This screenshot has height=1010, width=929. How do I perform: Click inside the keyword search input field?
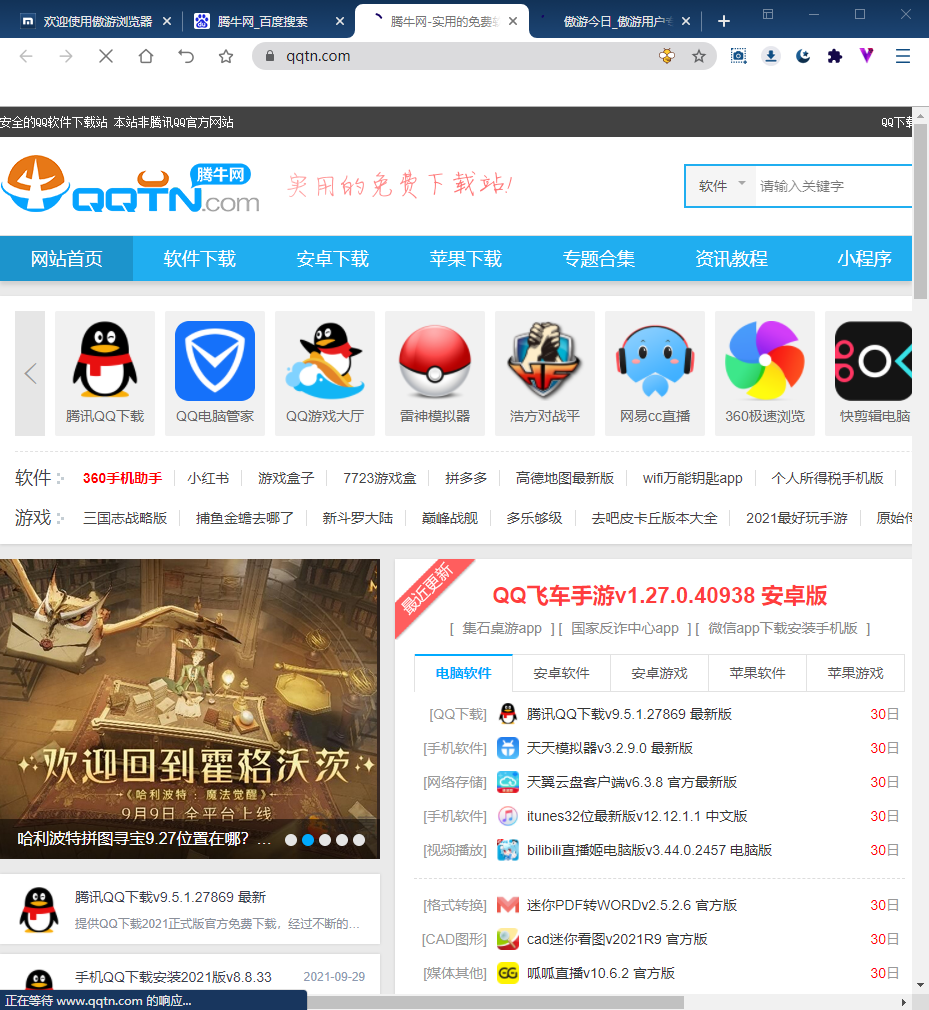[830, 186]
